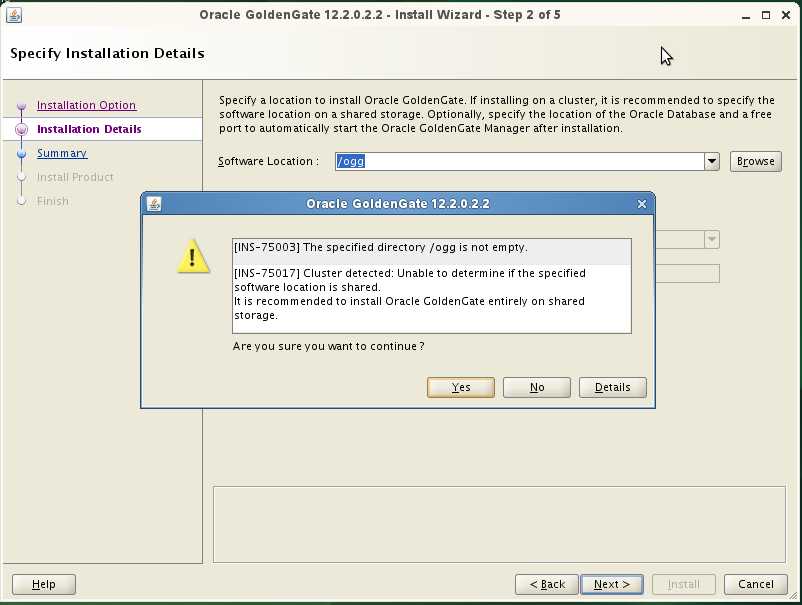Screen dimensions: 802x605
Task: Go back with the Back button
Action: click(x=547, y=584)
